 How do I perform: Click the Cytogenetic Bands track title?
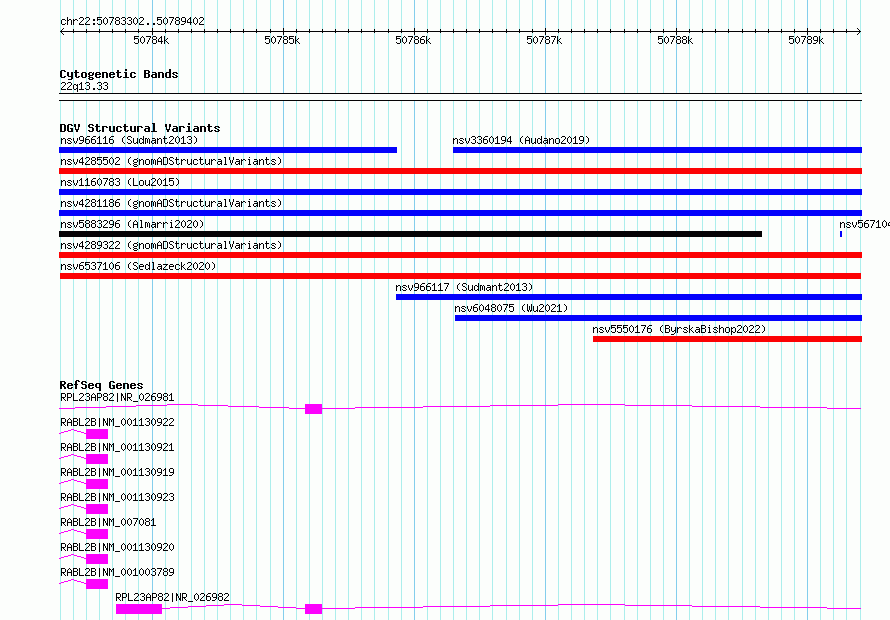tap(119, 74)
